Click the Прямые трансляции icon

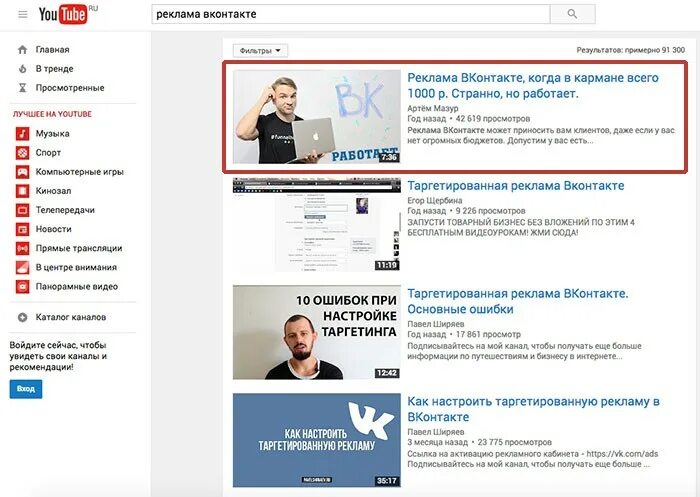(x=22, y=248)
